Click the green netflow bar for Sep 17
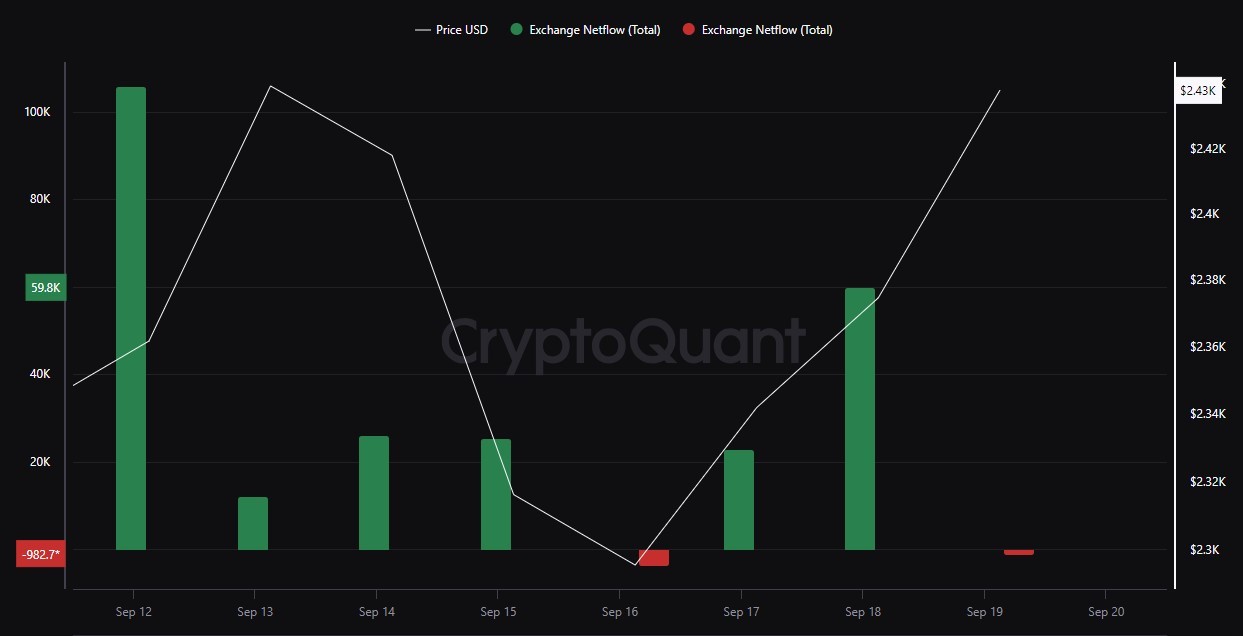Screen dimensions: 1243x636 pos(739,499)
